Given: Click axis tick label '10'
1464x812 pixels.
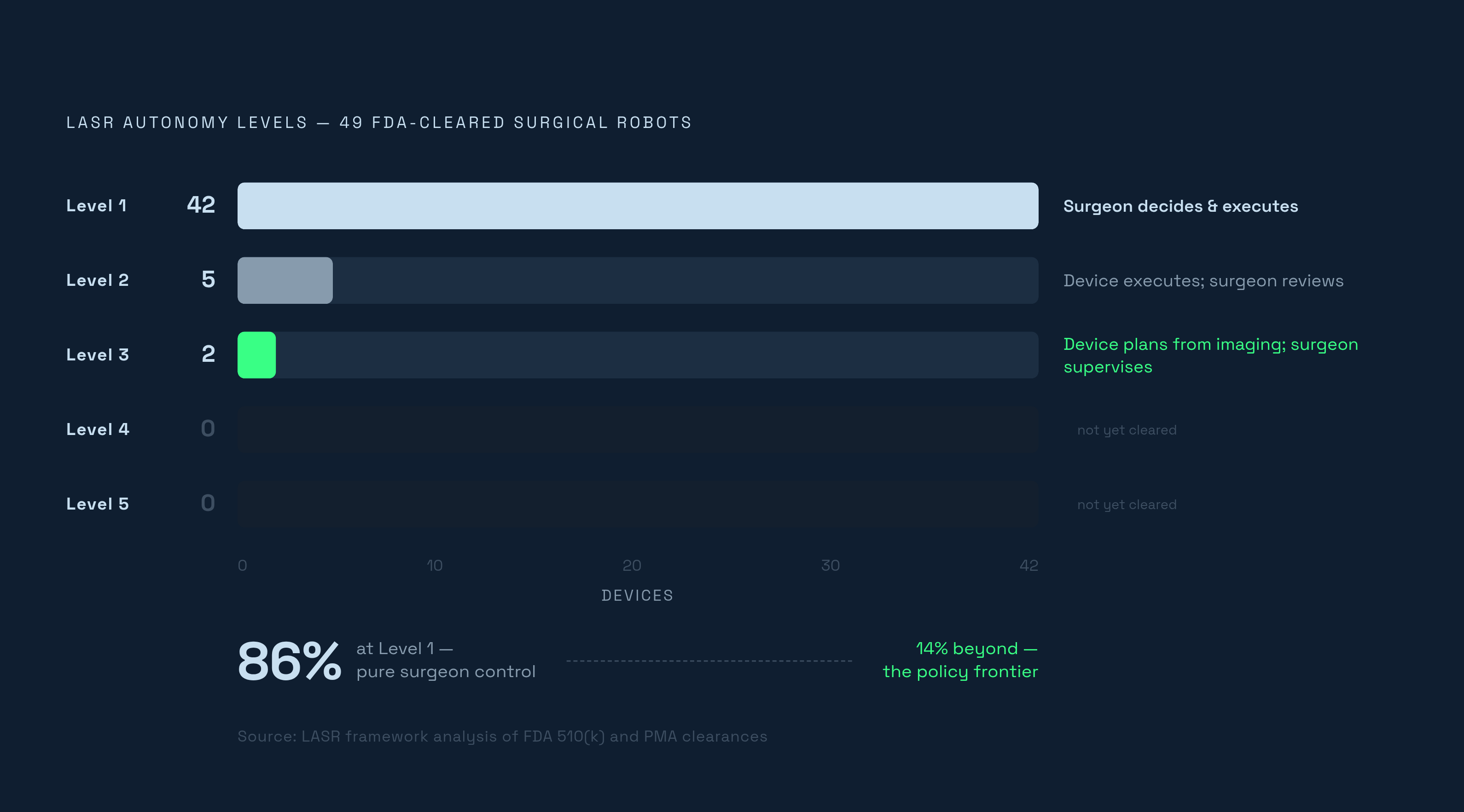Looking at the screenshot, I should [434, 565].
